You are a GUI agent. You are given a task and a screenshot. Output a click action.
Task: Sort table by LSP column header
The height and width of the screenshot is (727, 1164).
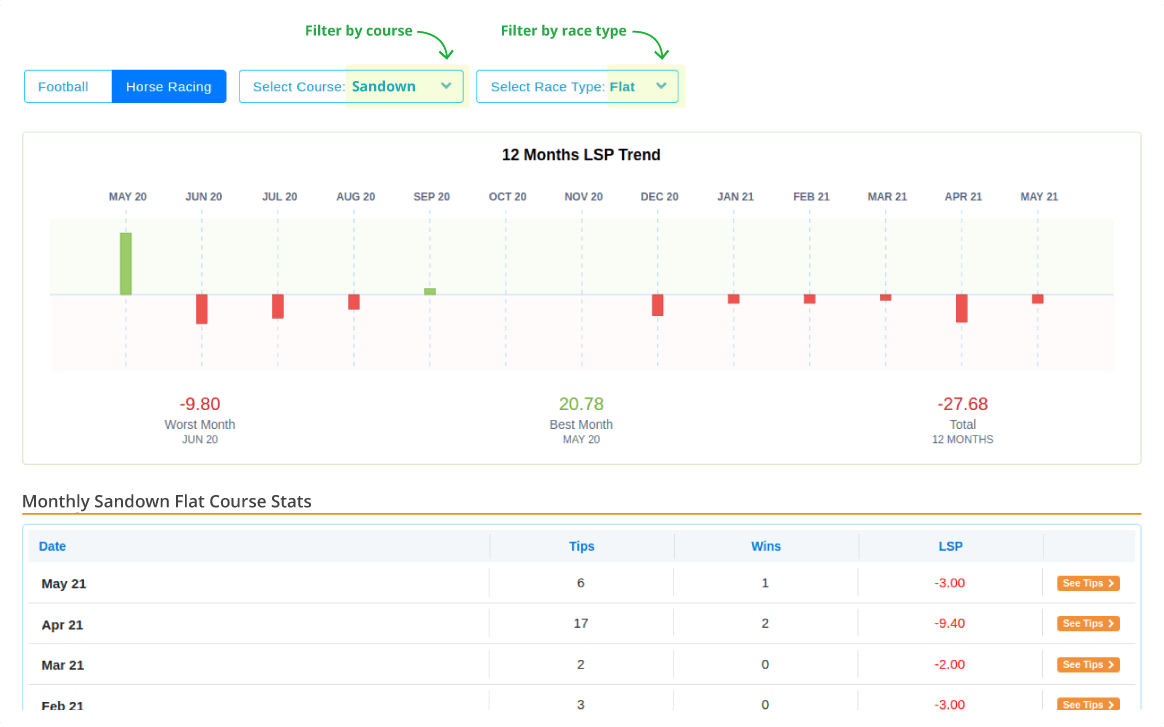point(950,546)
